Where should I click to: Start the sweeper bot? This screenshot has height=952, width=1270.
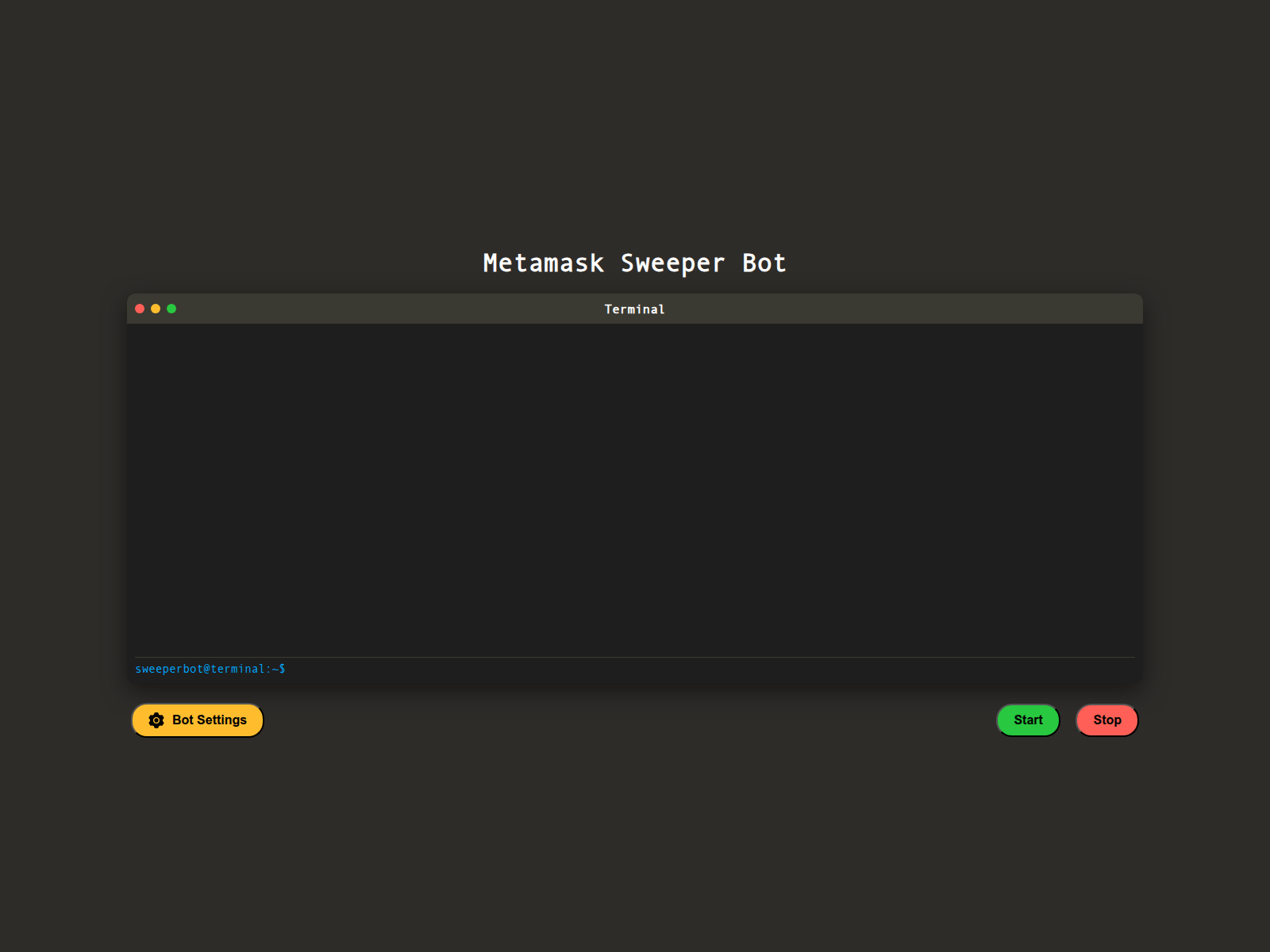coord(1028,720)
